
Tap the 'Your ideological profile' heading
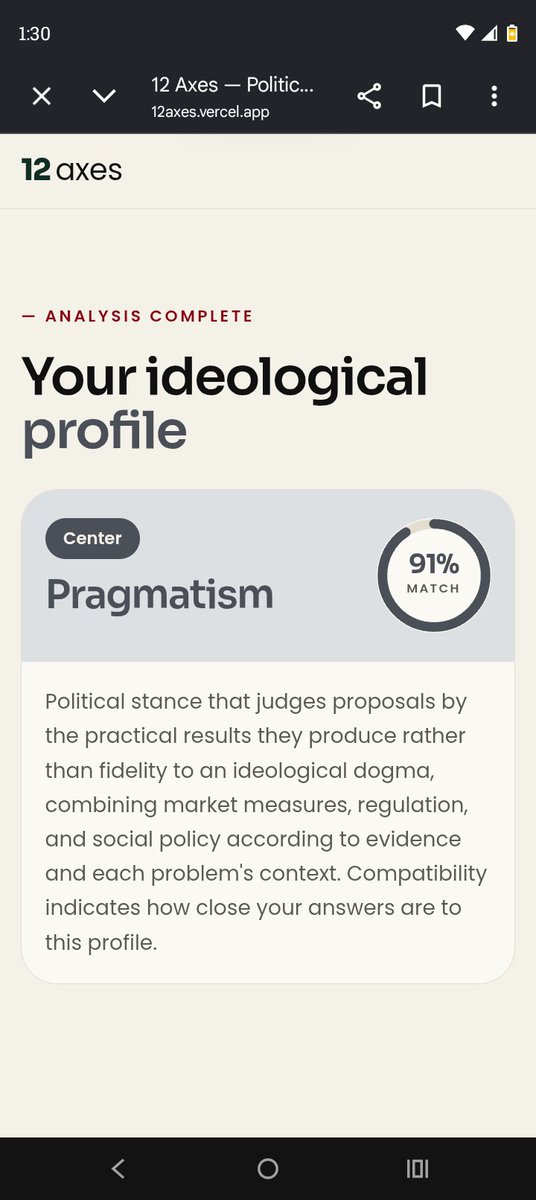click(x=225, y=402)
